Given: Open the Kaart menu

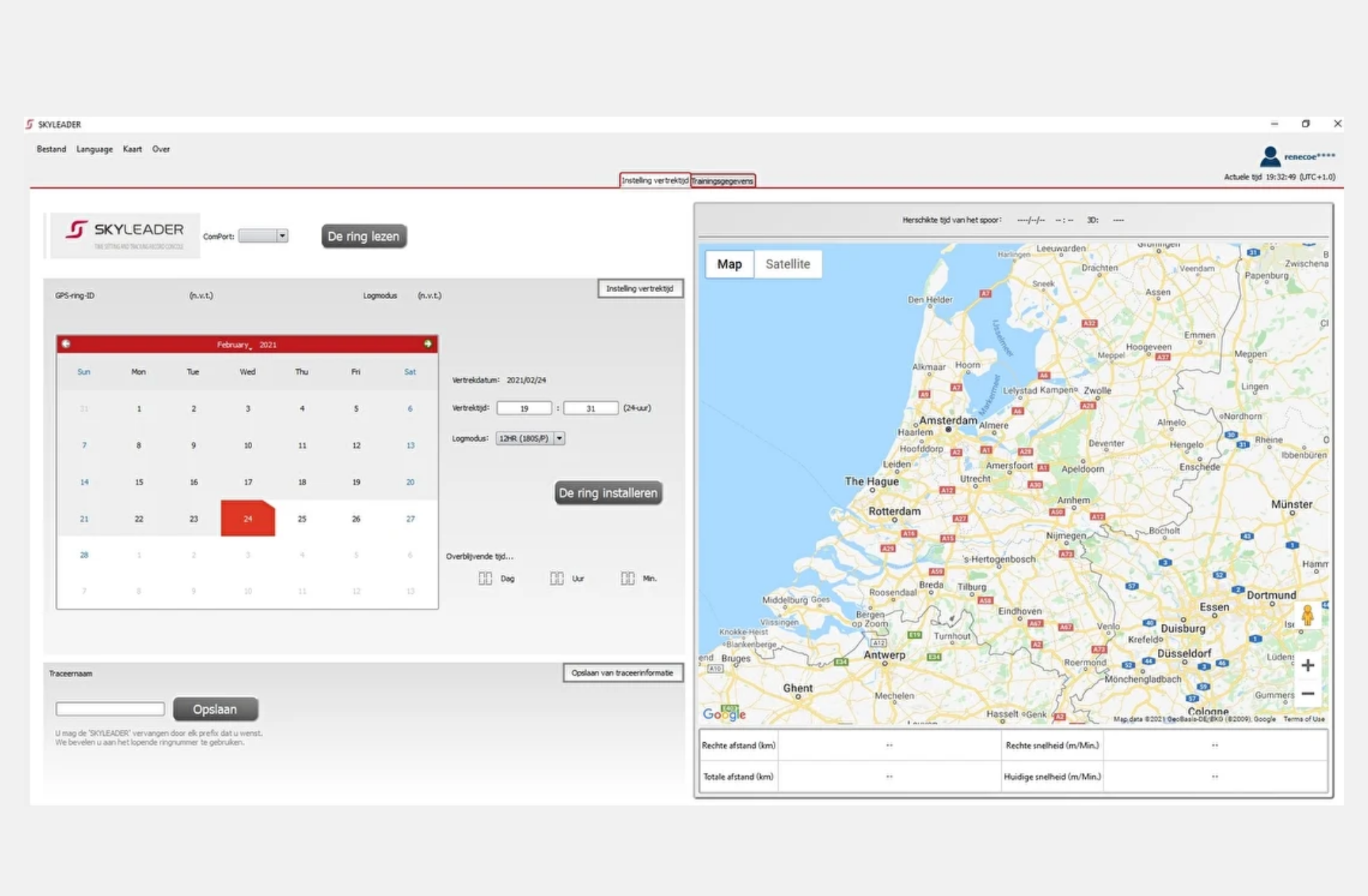Looking at the screenshot, I should pyautogui.click(x=132, y=150).
